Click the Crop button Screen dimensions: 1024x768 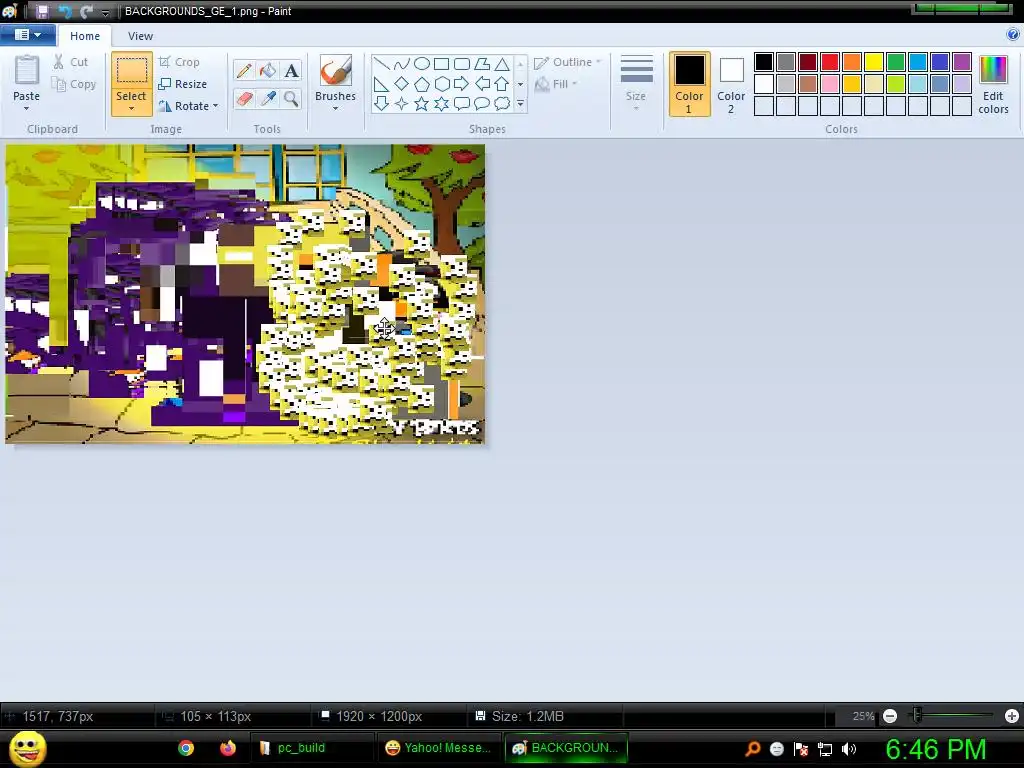click(x=180, y=62)
